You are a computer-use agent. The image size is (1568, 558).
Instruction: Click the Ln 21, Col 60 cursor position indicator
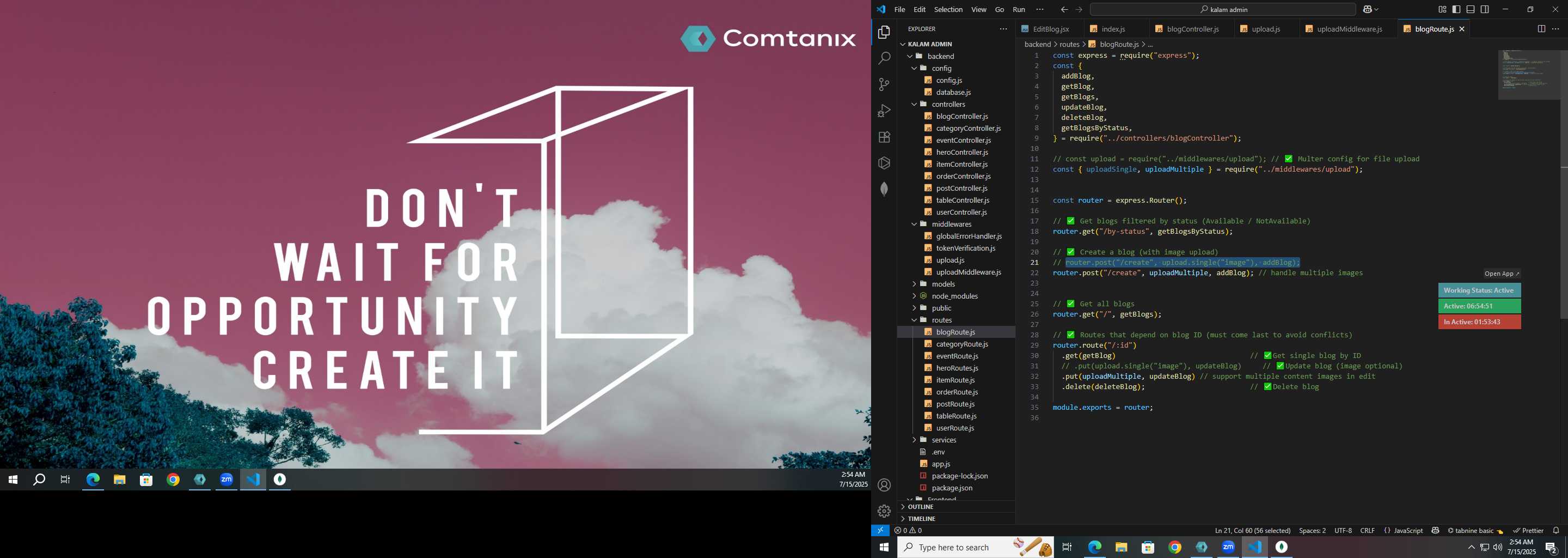point(1252,531)
